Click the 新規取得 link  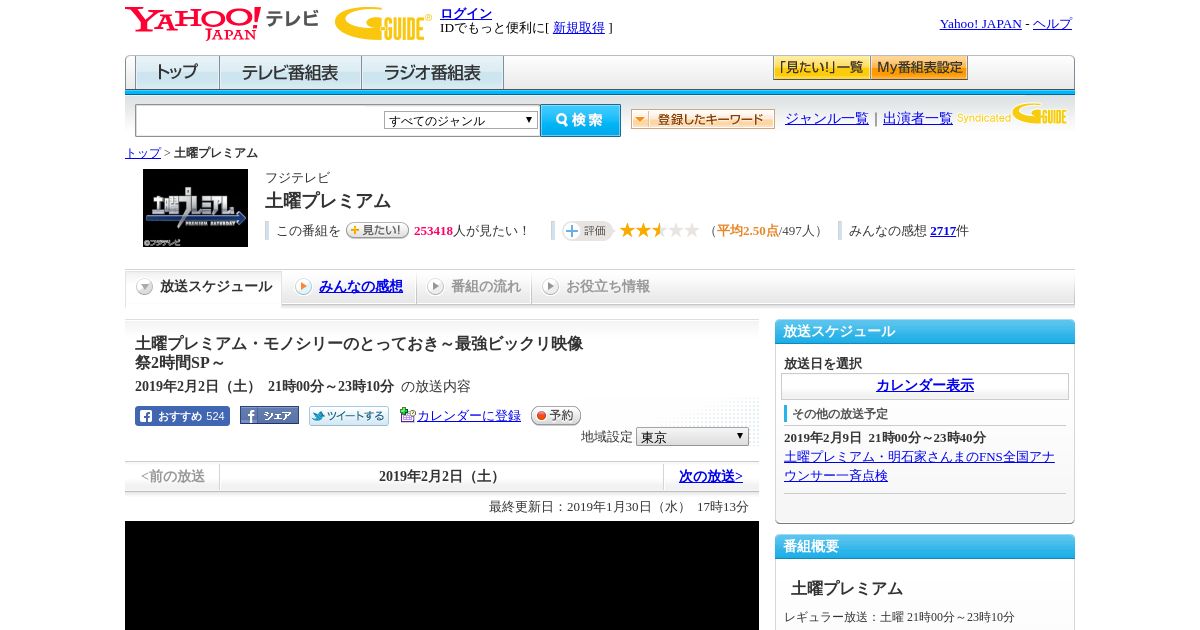click(x=579, y=28)
